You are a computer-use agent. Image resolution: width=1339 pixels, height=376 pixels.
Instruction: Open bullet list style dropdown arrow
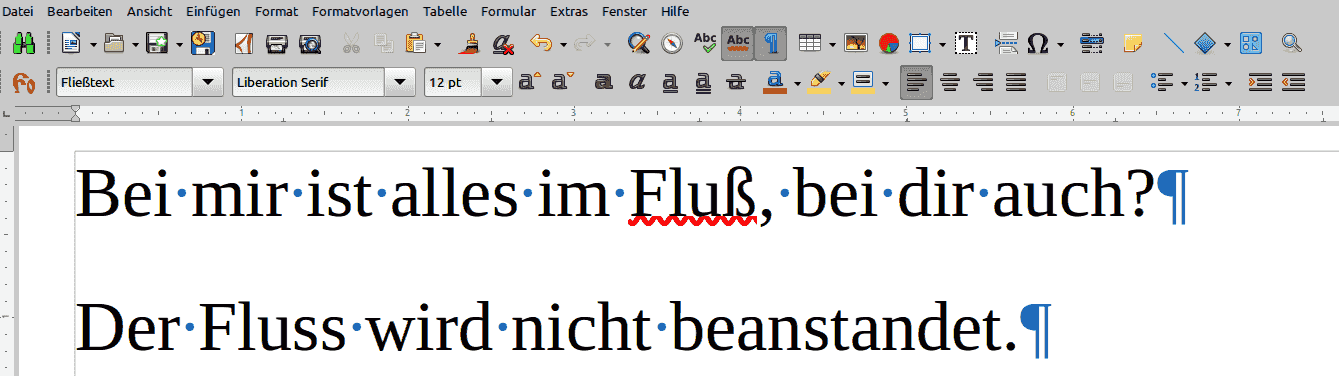tap(1184, 83)
